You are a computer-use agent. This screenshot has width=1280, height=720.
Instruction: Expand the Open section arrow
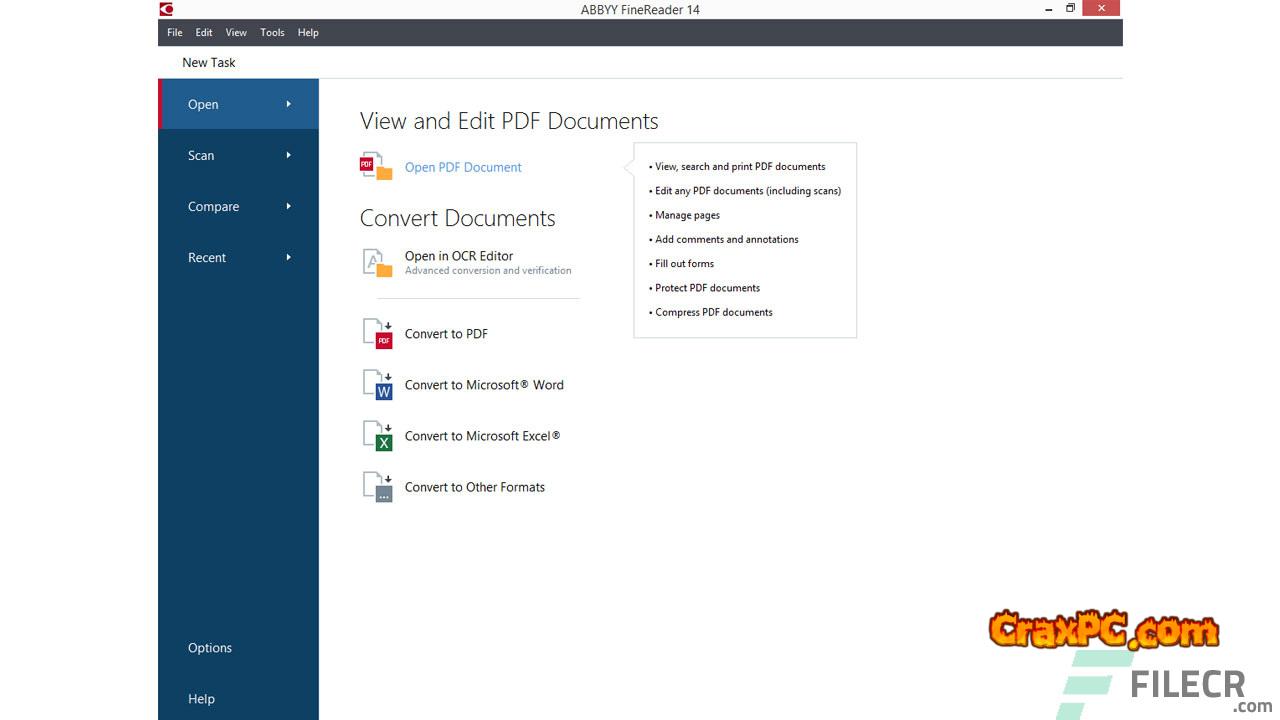click(x=288, y=104)
